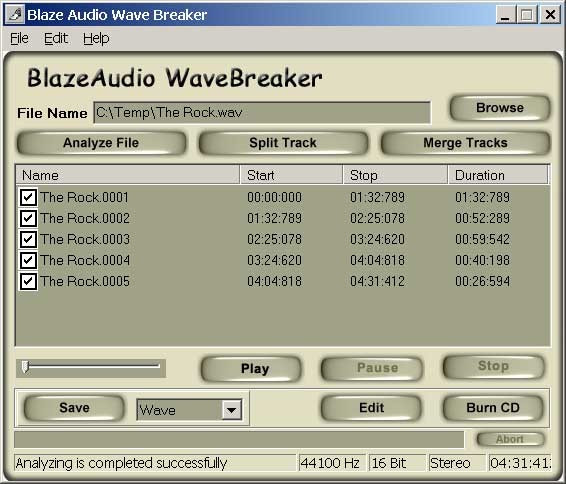Image resolution: width=566 pixels, height=484 pixels.
Task: Click the File Name path input field
Action: point(262,113)
